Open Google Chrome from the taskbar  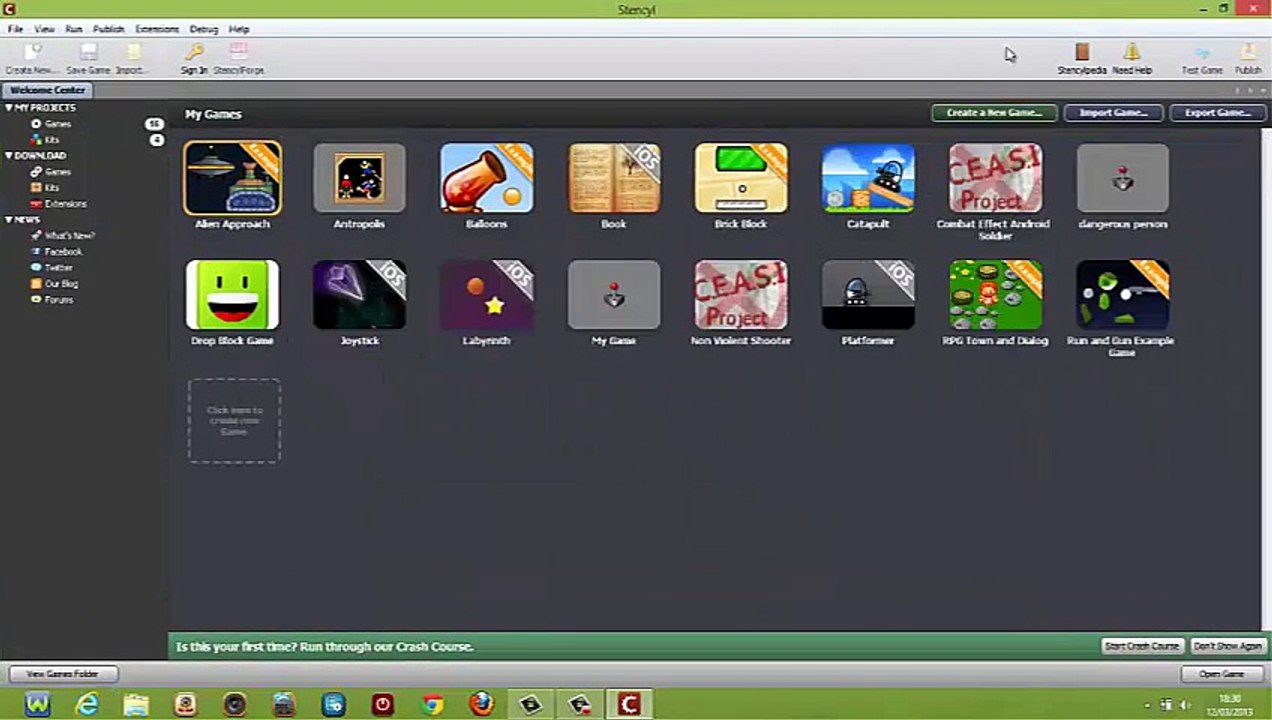tap(432, 704)
